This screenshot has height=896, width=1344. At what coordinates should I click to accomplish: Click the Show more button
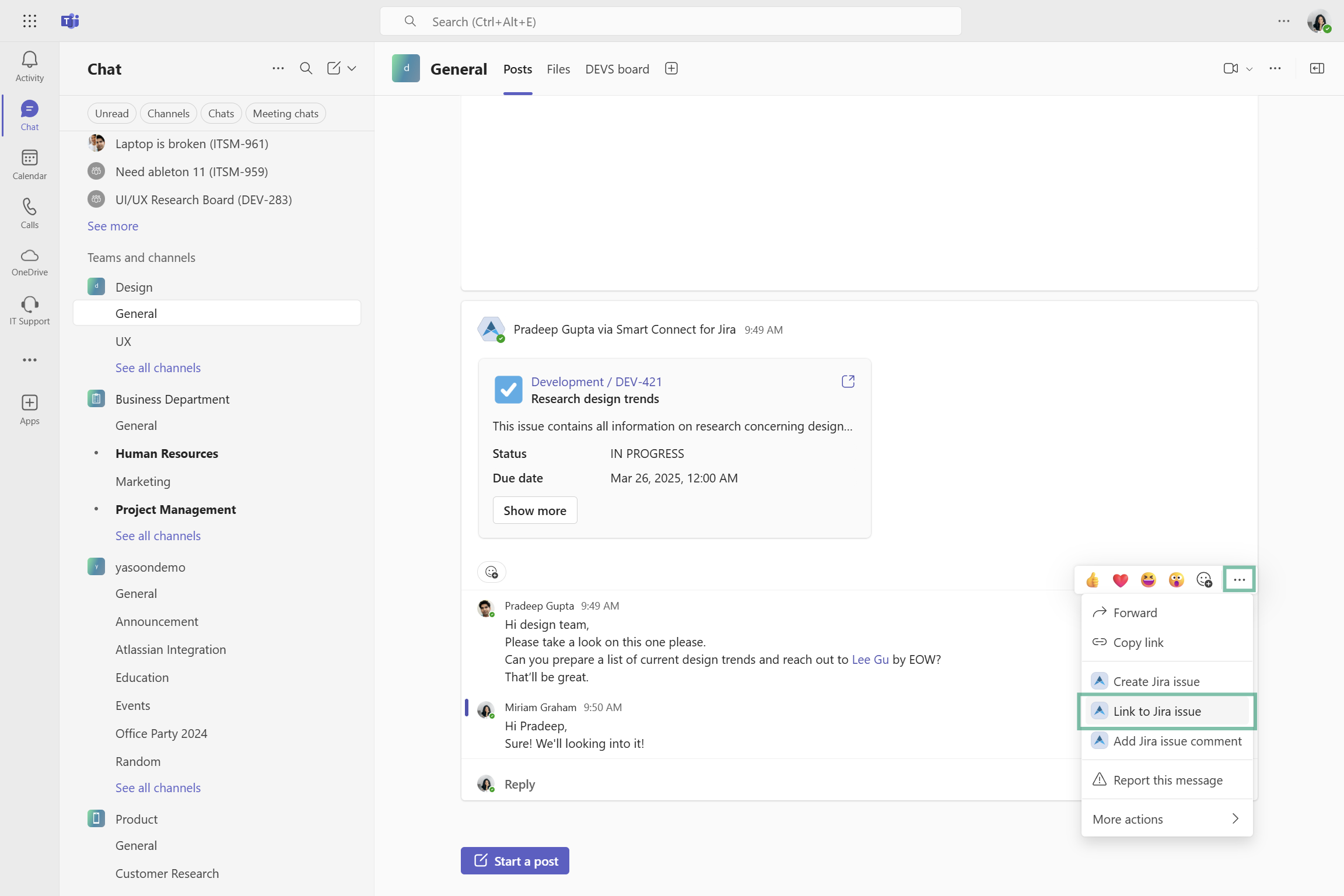click(534, 510)
